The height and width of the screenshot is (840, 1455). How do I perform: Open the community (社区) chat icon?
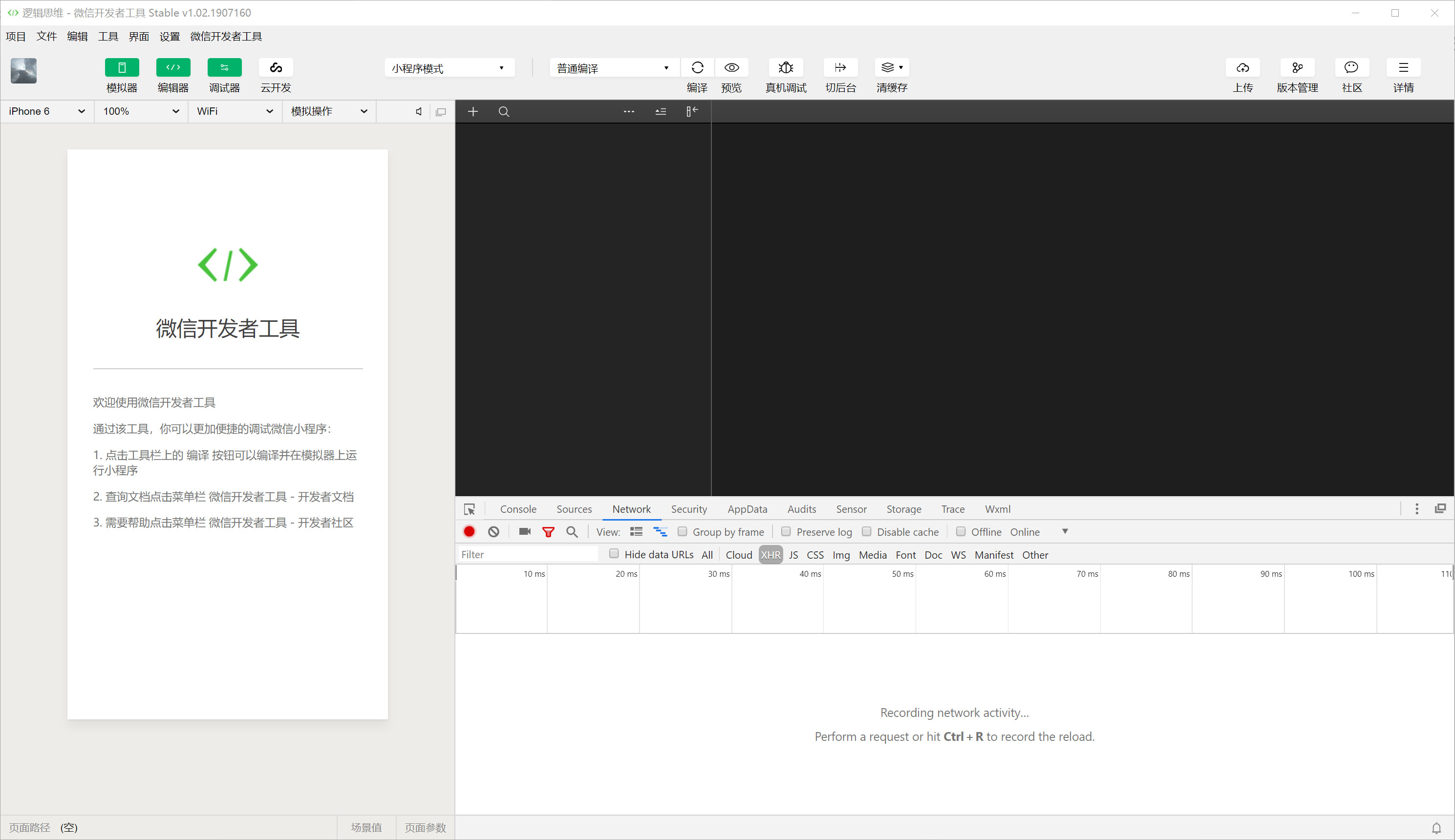point(1352,67)
